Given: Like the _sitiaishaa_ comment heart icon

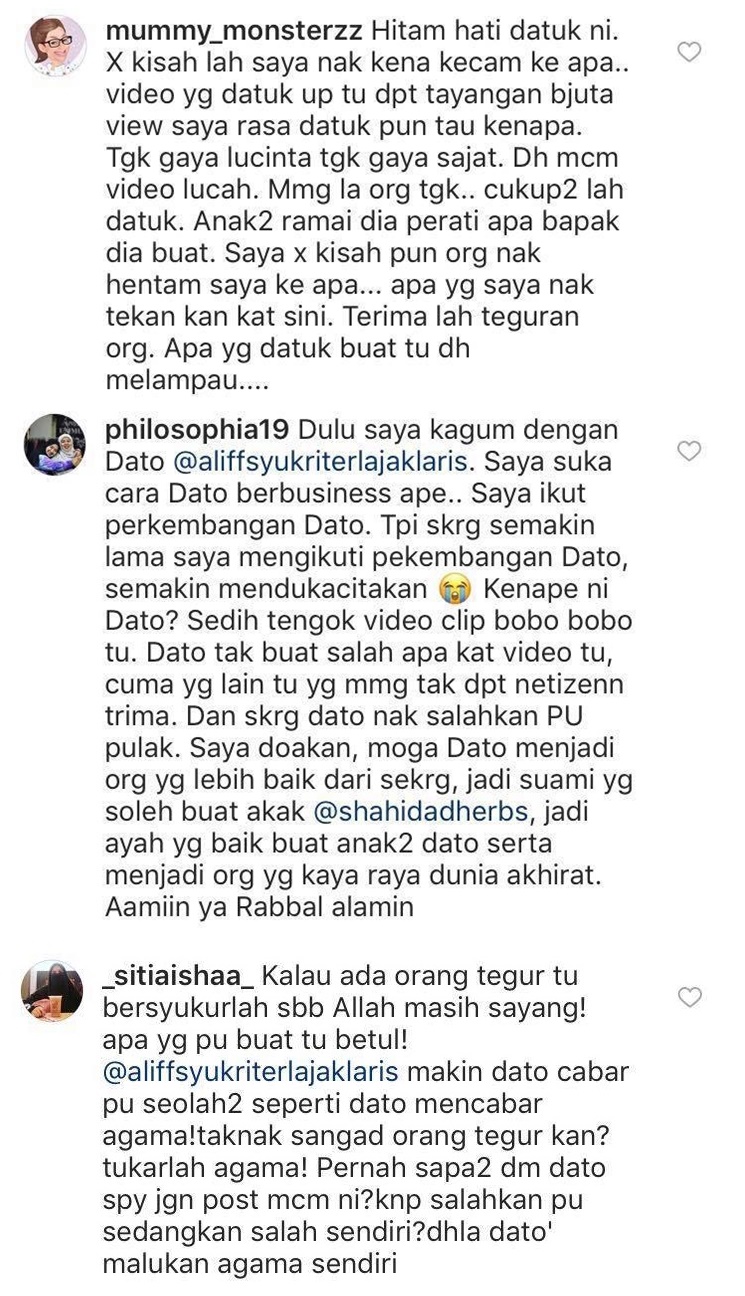Looking at the screenshot, I should click(x=690, y=997).
